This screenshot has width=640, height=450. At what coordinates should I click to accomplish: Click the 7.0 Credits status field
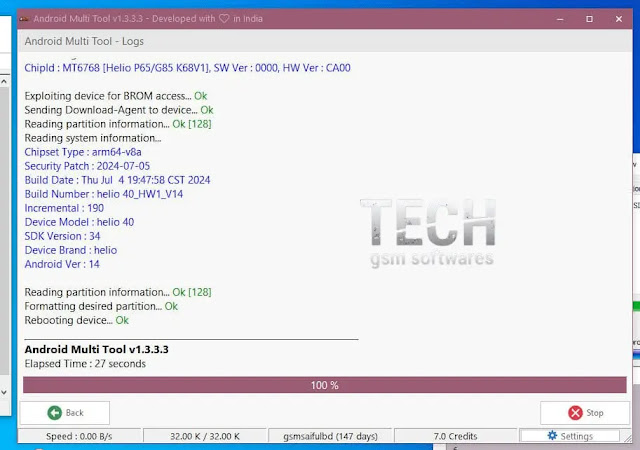click(455, 436)
